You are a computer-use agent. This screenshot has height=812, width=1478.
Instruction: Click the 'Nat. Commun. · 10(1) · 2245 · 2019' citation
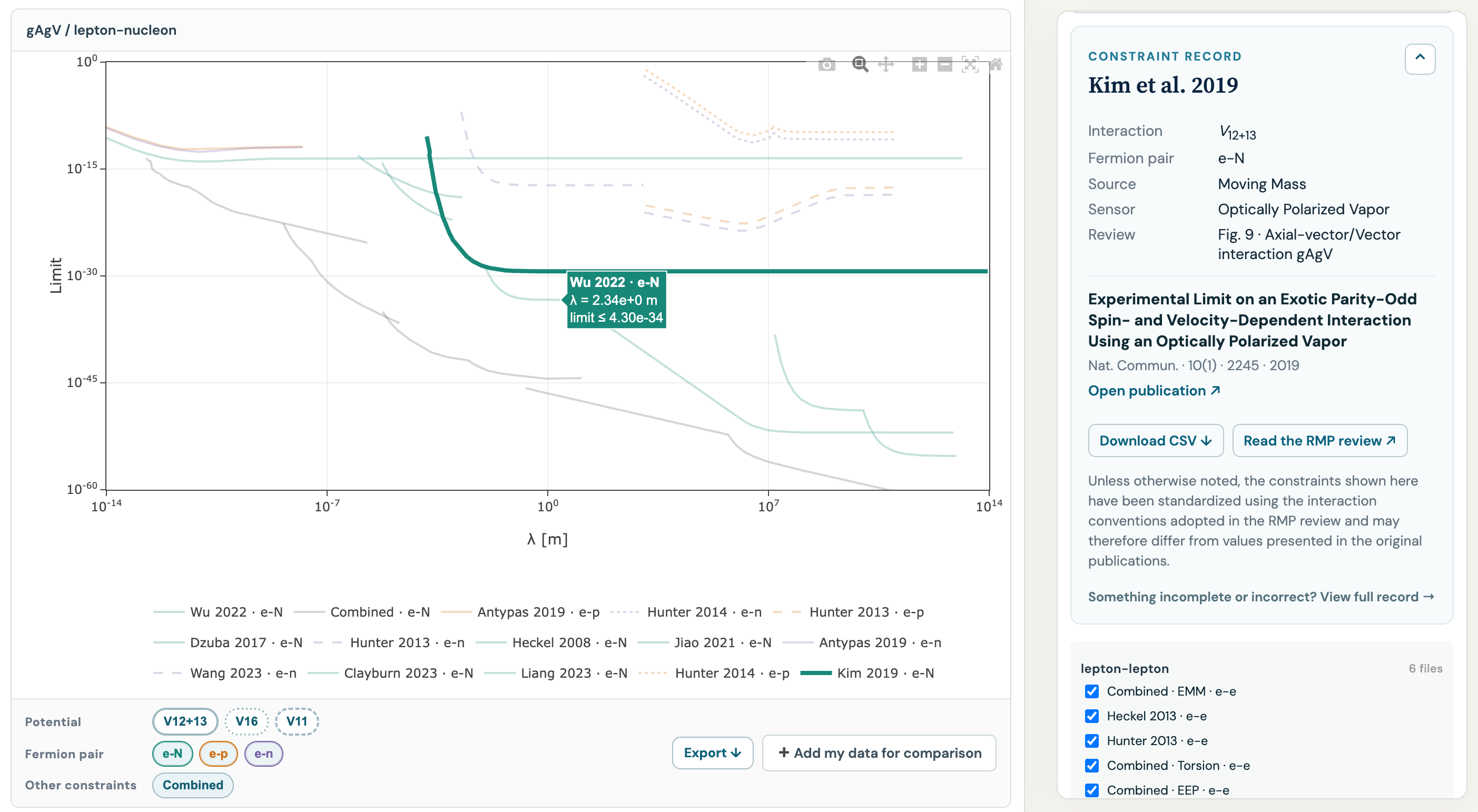pyautogui.click(x=1194, y=365)
